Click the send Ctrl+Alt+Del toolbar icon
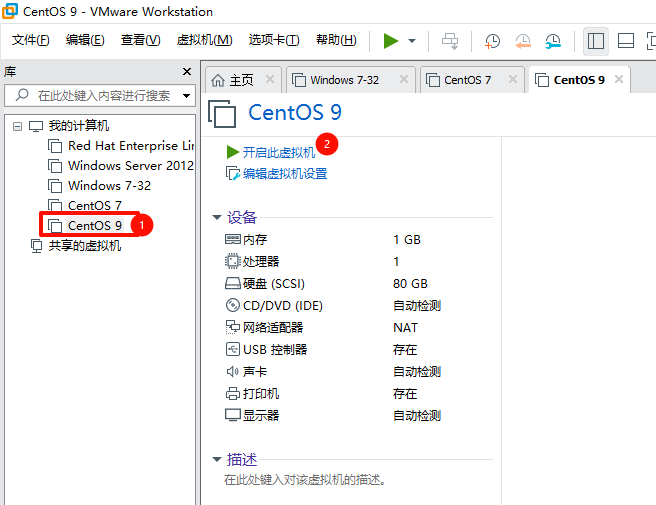Image resolution: width=656 pixels, height=505 pixels. [x=450, y=41]
